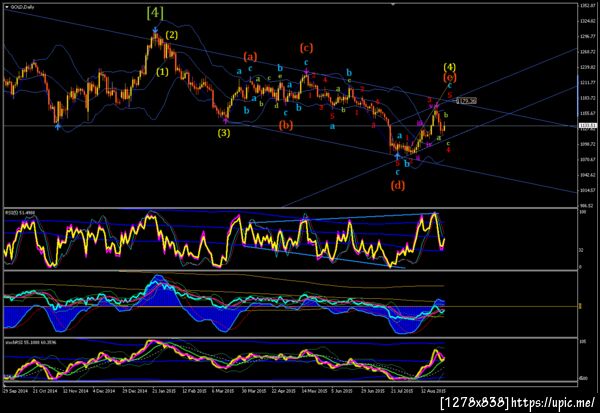Click the 1183.72 price axis label

(587, 98)
